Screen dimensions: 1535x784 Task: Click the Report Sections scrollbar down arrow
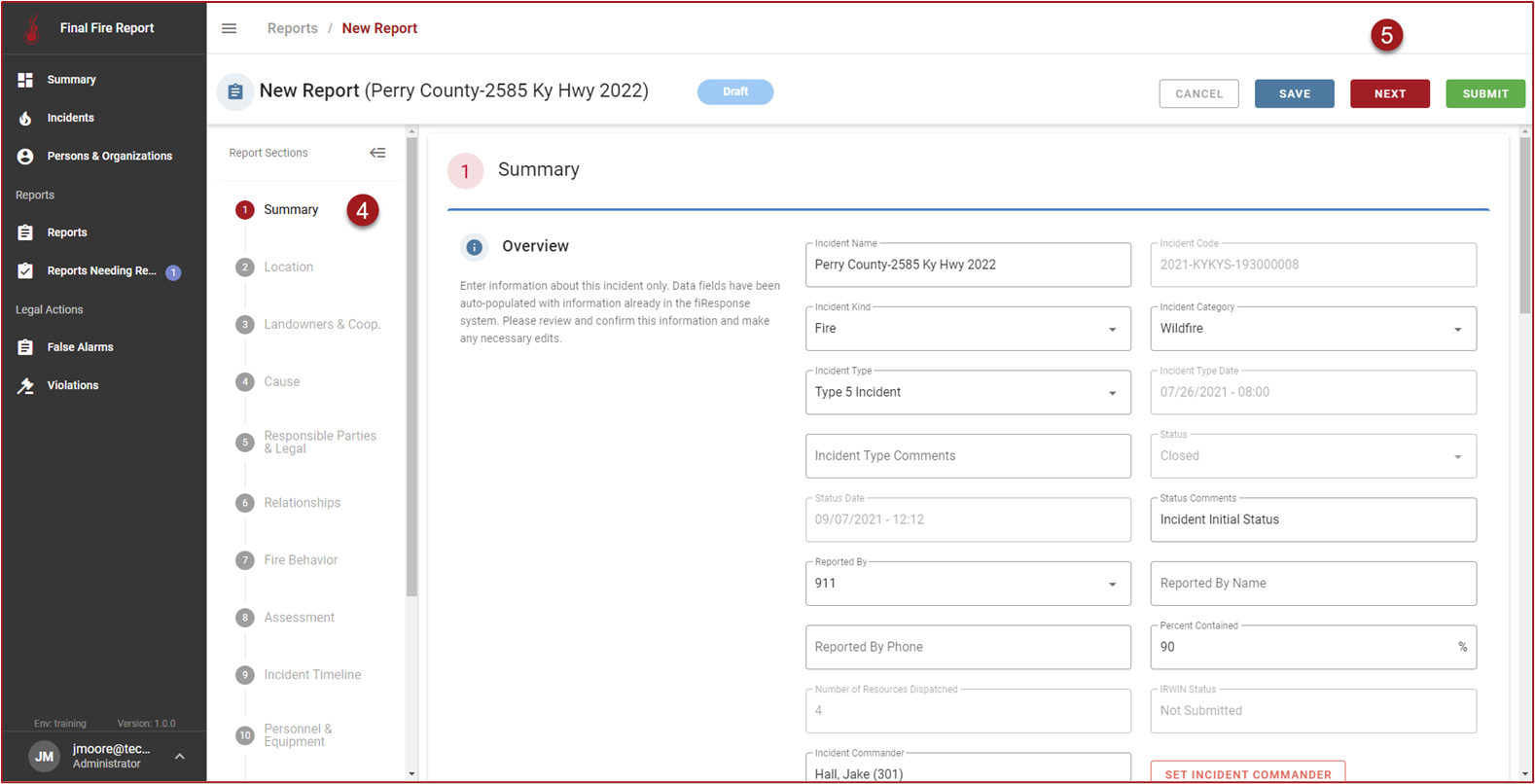[x=411, y=774]
